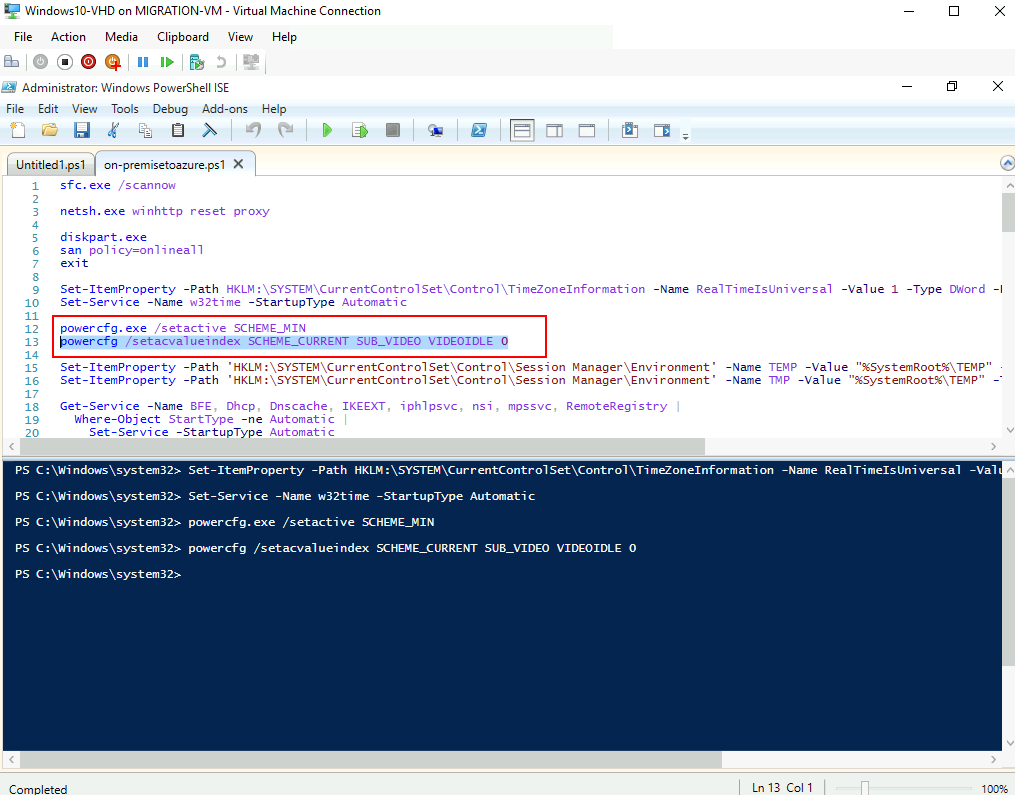Click script pane horizontal scroll right arrow
1015x795 pixels.
[994, 446]
